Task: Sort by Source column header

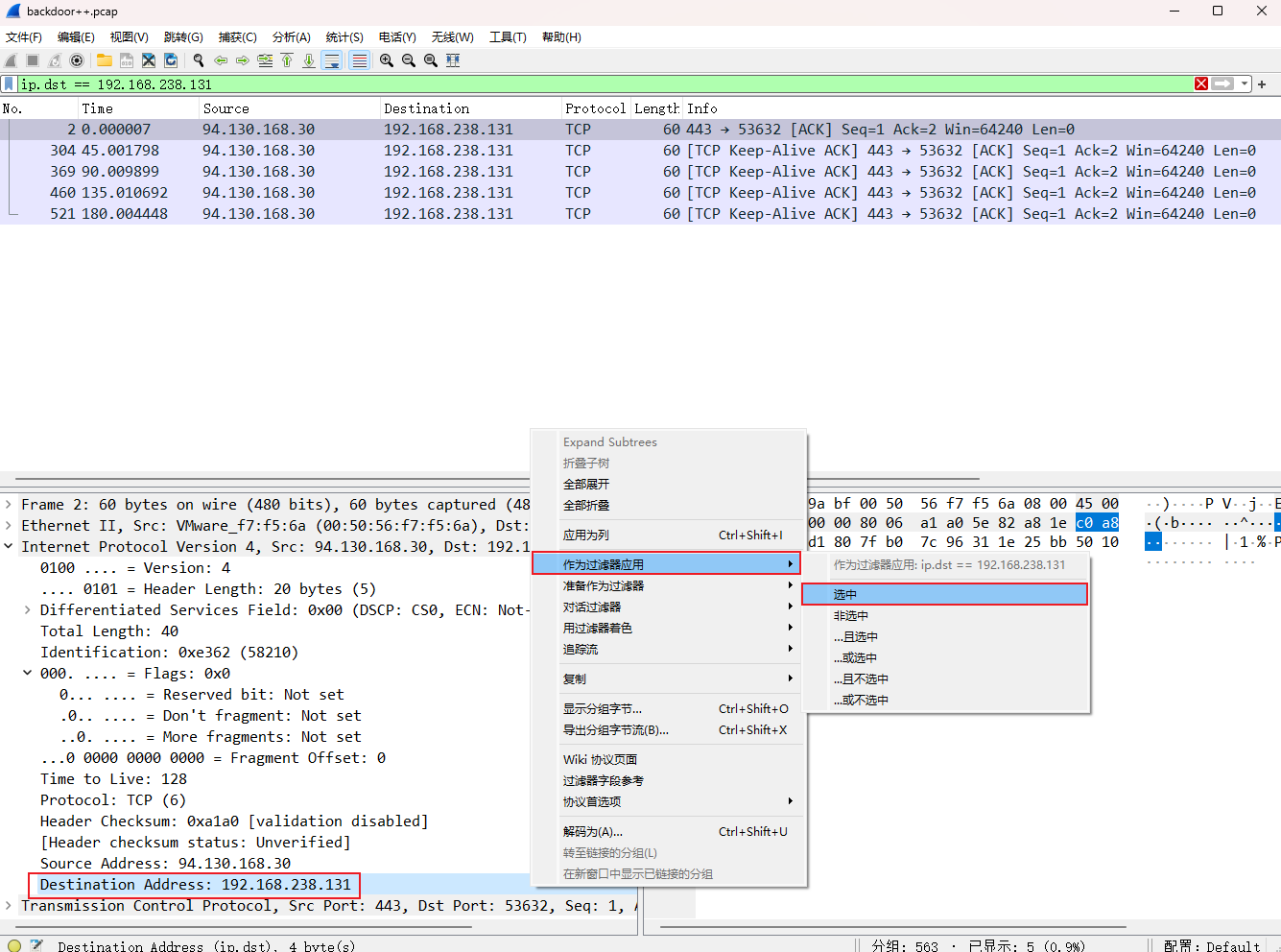Action: click(289, 108)
